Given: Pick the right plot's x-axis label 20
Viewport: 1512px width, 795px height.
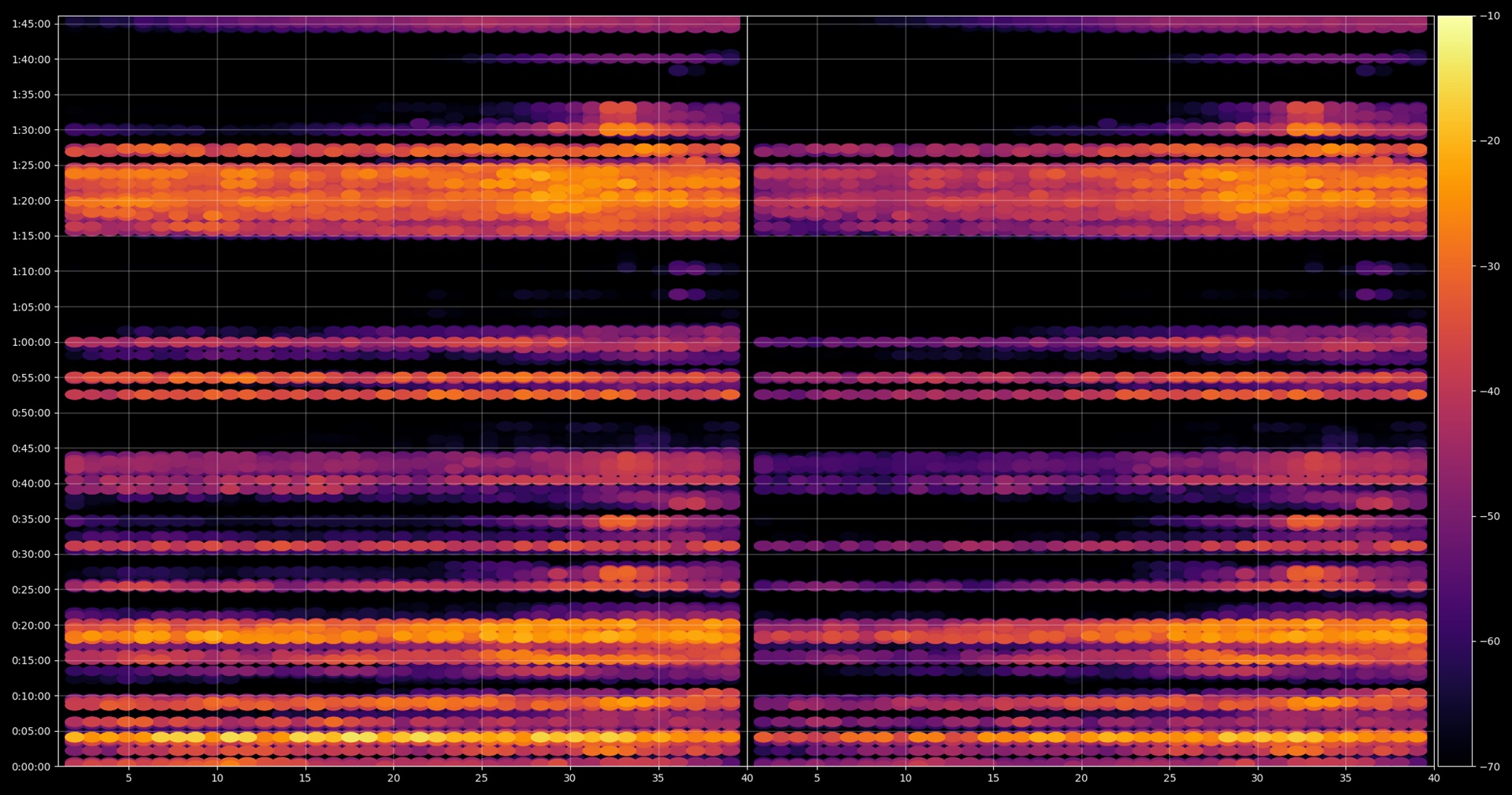Looking at the screenshot, I should pyautogui.click(x=1081, y=778).
